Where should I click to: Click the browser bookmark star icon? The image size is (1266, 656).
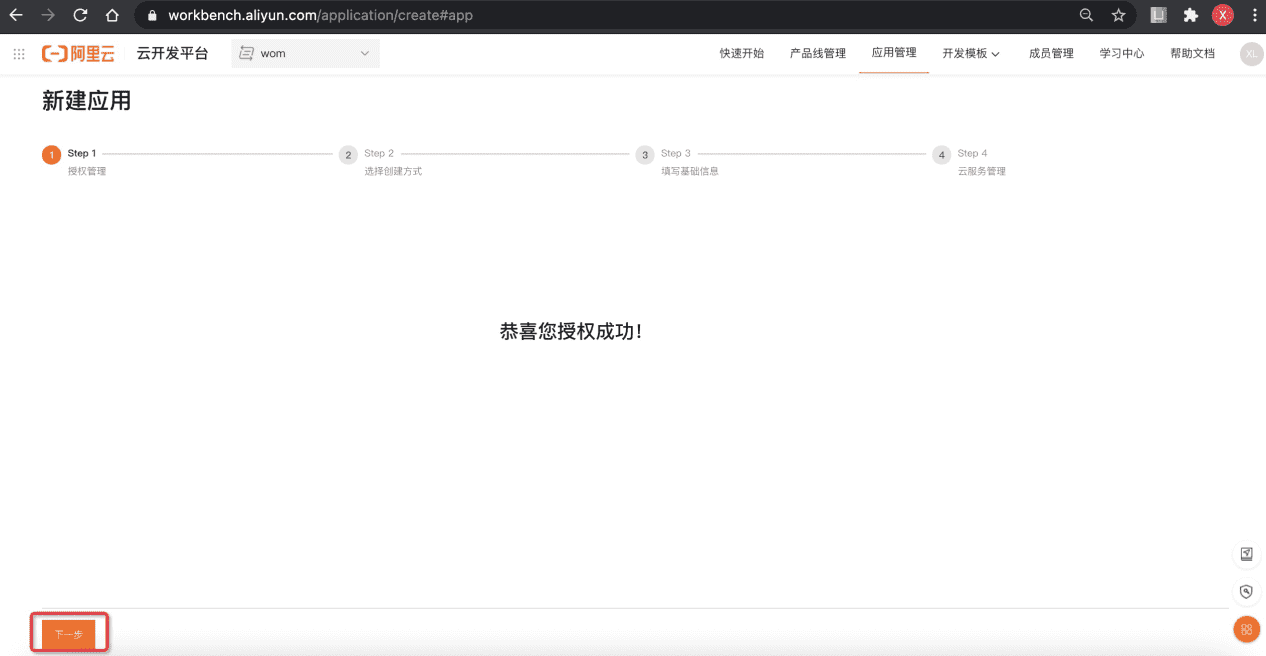(1118, 15)
